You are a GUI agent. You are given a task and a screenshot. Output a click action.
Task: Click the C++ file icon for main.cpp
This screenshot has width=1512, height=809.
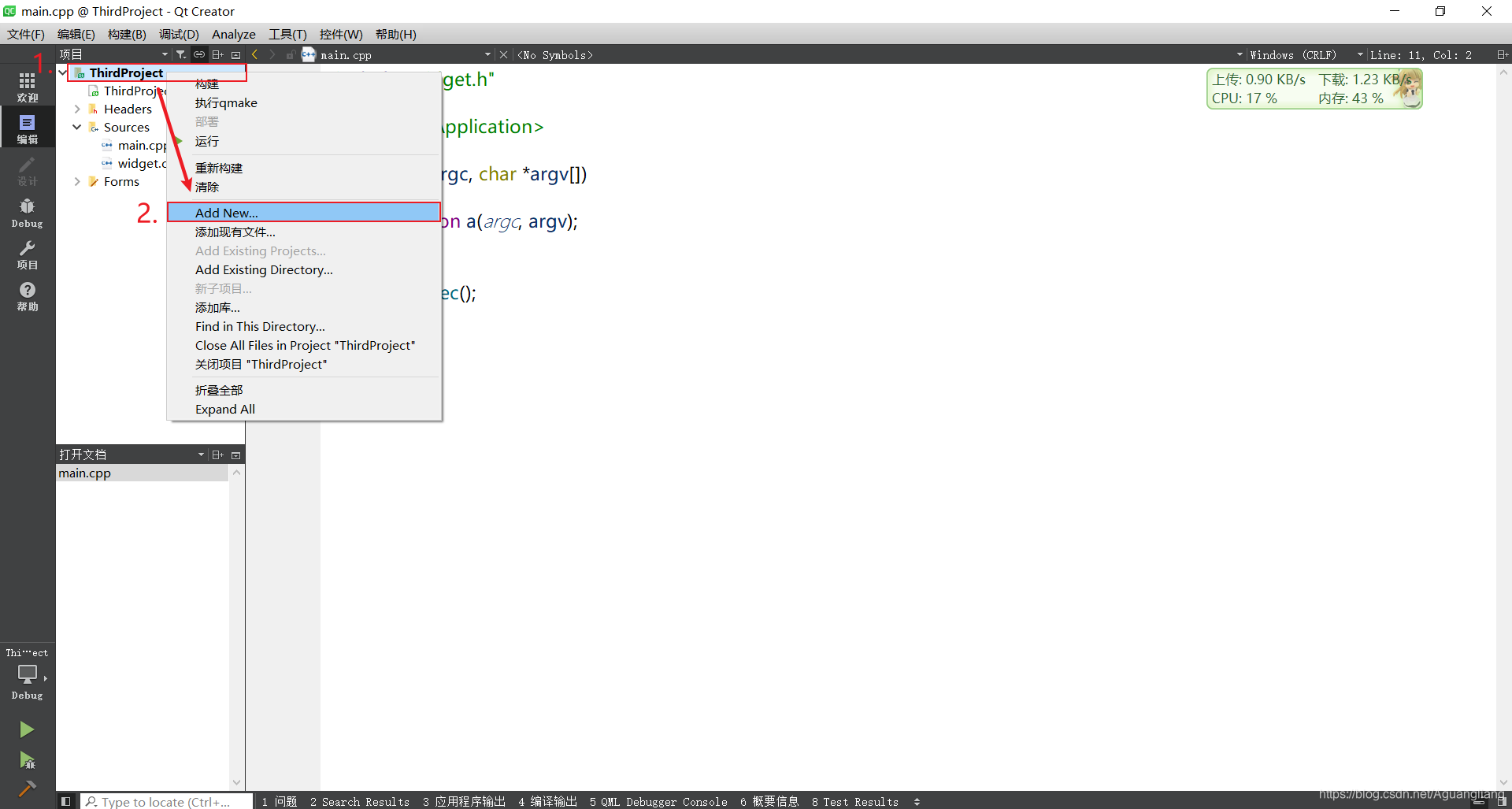tap(309, 54)
